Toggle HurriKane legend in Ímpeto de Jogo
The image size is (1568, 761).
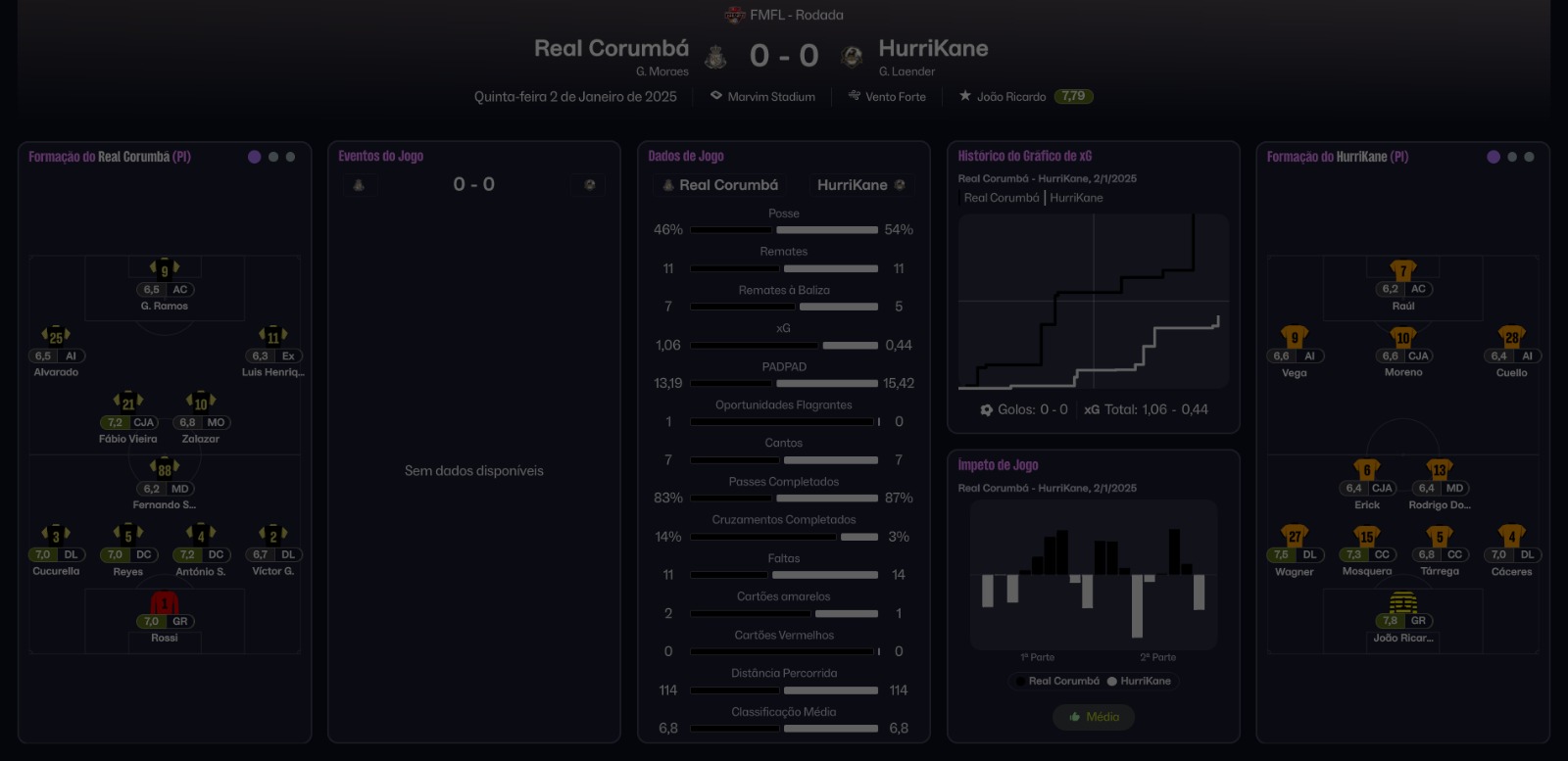(x=1139, y=681)
